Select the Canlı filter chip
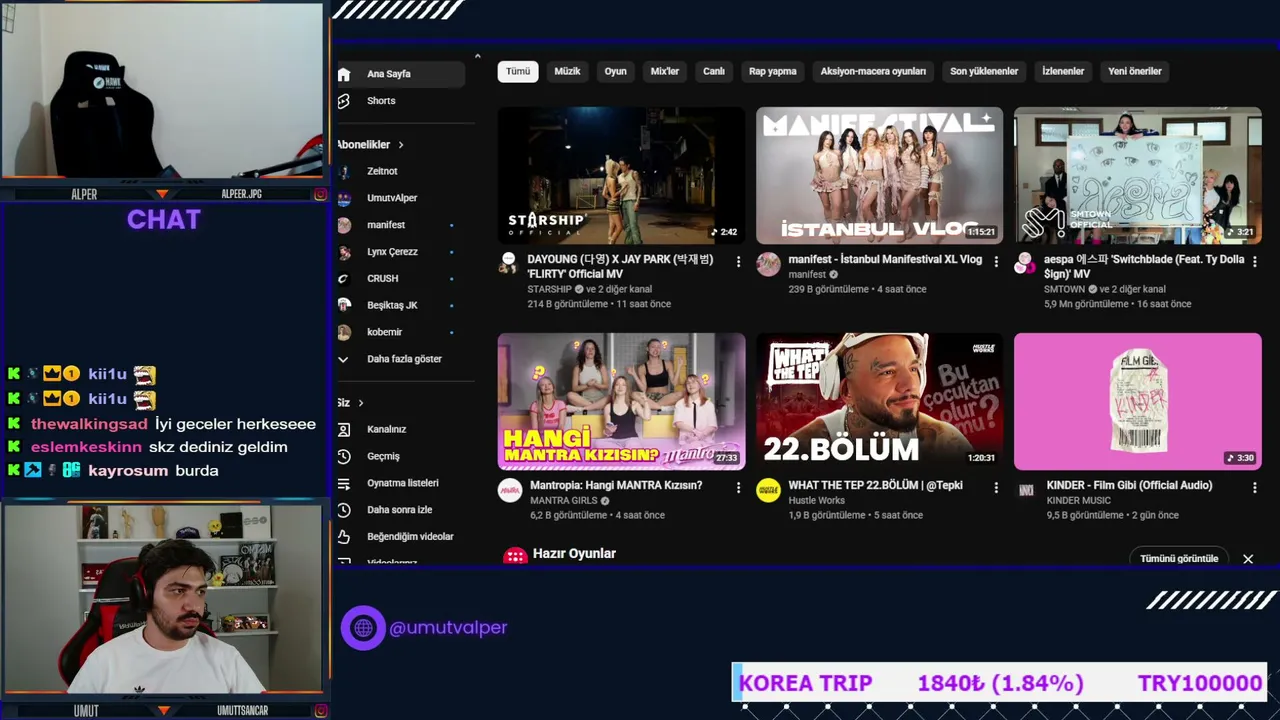1280x720 pixels. pyautogui.click(x=714, y=71)
